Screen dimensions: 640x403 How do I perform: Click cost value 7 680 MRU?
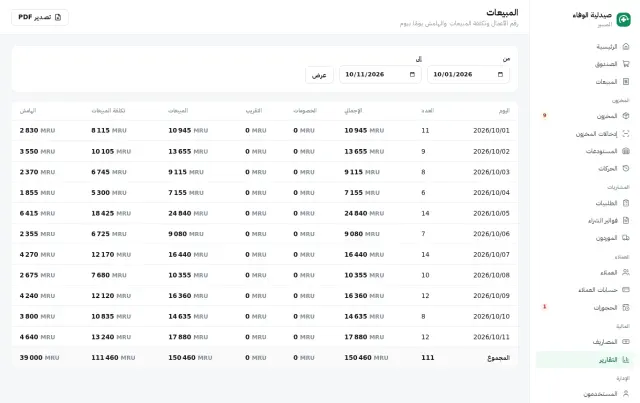tap(109, 275)
